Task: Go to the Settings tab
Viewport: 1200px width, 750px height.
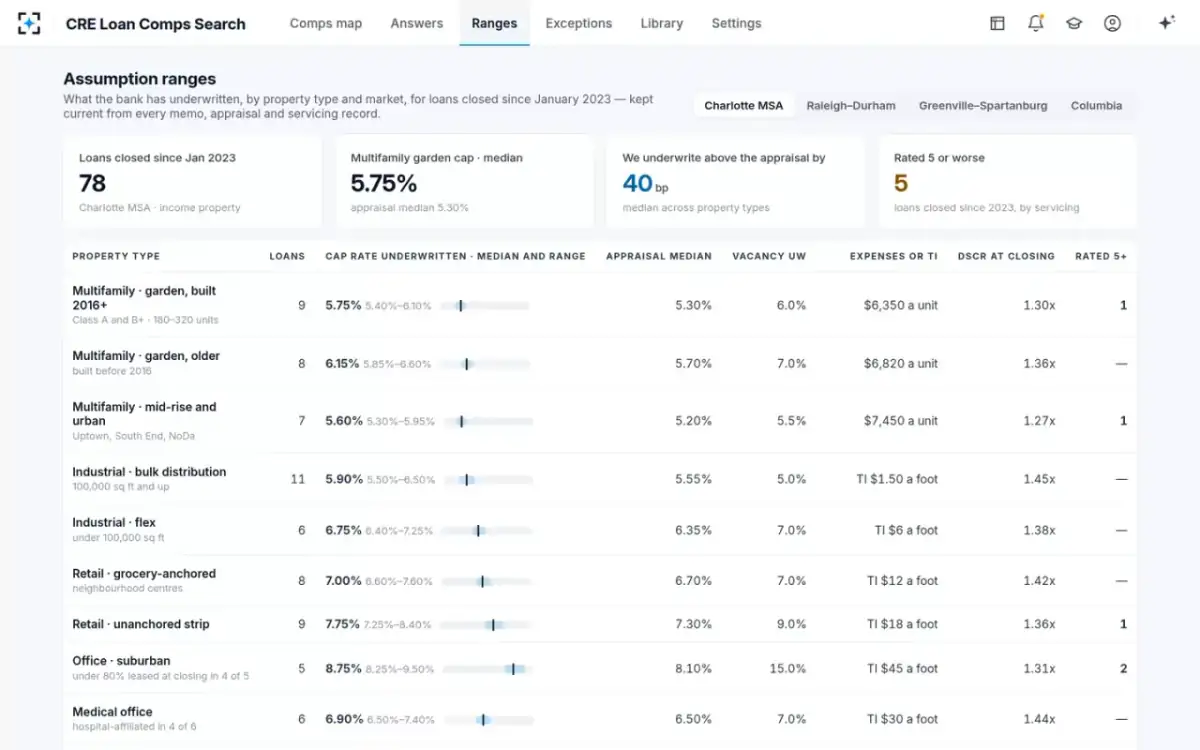Action: [x=736, y=23]
